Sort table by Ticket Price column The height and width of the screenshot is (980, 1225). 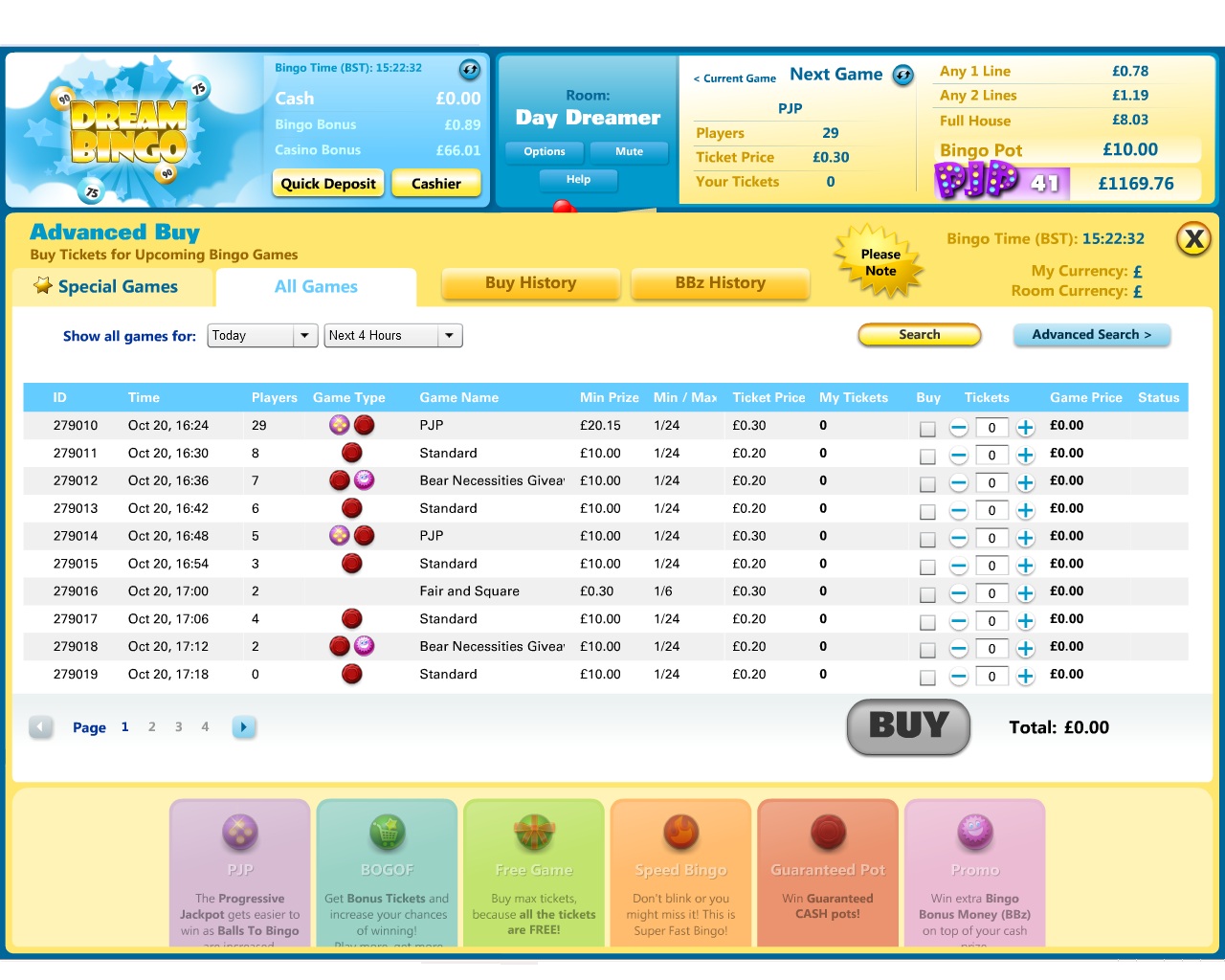point(768,397)
